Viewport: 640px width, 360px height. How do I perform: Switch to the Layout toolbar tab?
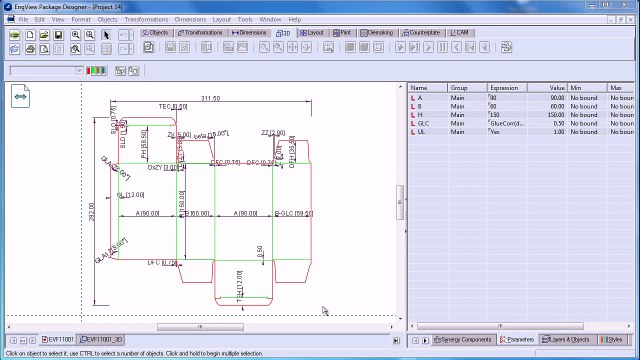[312, 33]
